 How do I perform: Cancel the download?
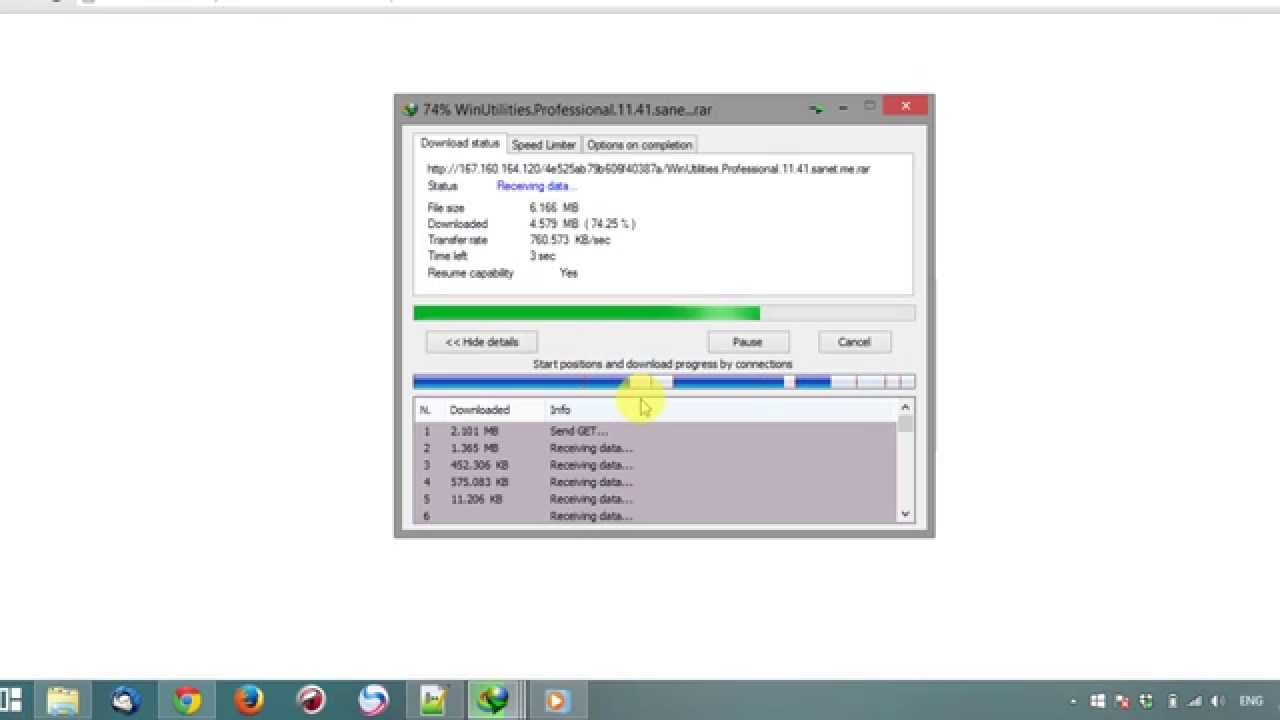click(x=854, y=342)
